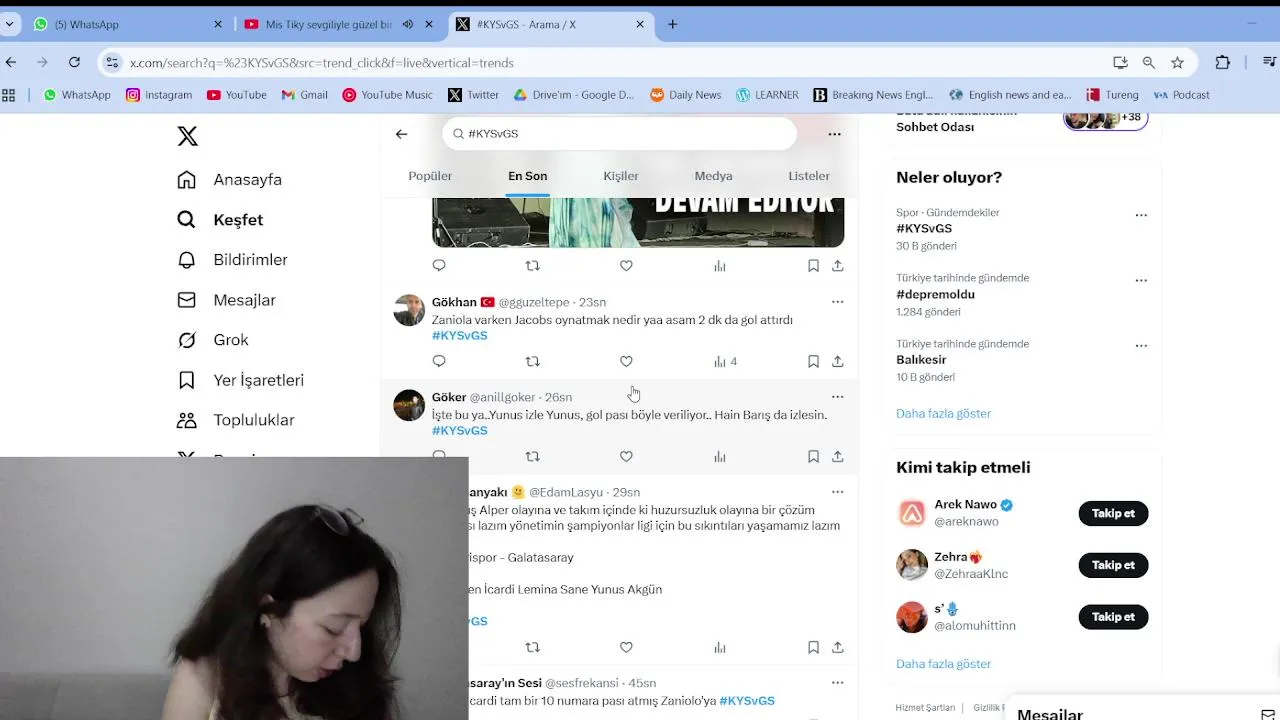Reply to Gökhan's tweet
The width and height of the screenshot is (1280, 720).
pyautogui.click(x=439, y=361)
